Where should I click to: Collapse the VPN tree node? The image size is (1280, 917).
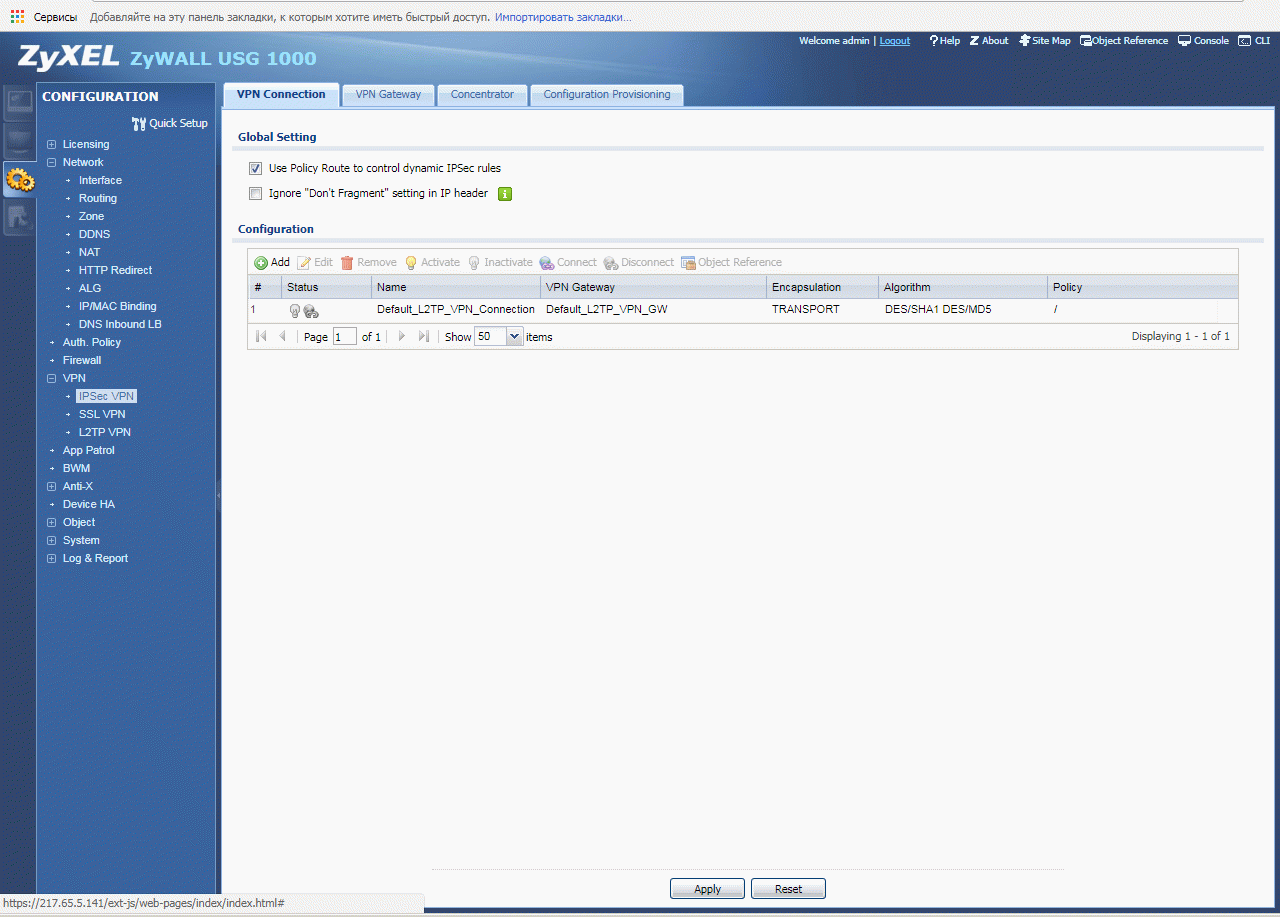(x=51, y=378)
